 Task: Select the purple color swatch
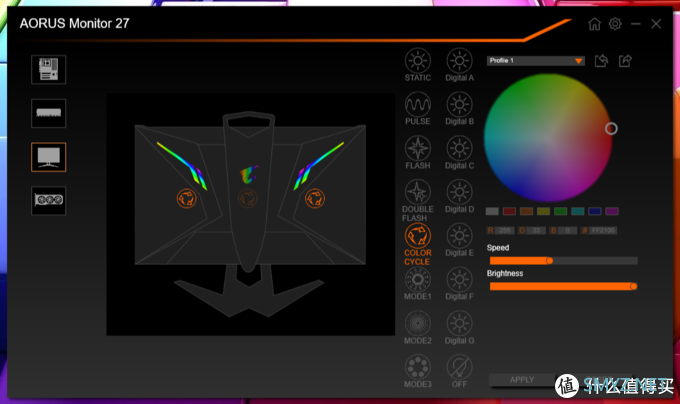612,211
